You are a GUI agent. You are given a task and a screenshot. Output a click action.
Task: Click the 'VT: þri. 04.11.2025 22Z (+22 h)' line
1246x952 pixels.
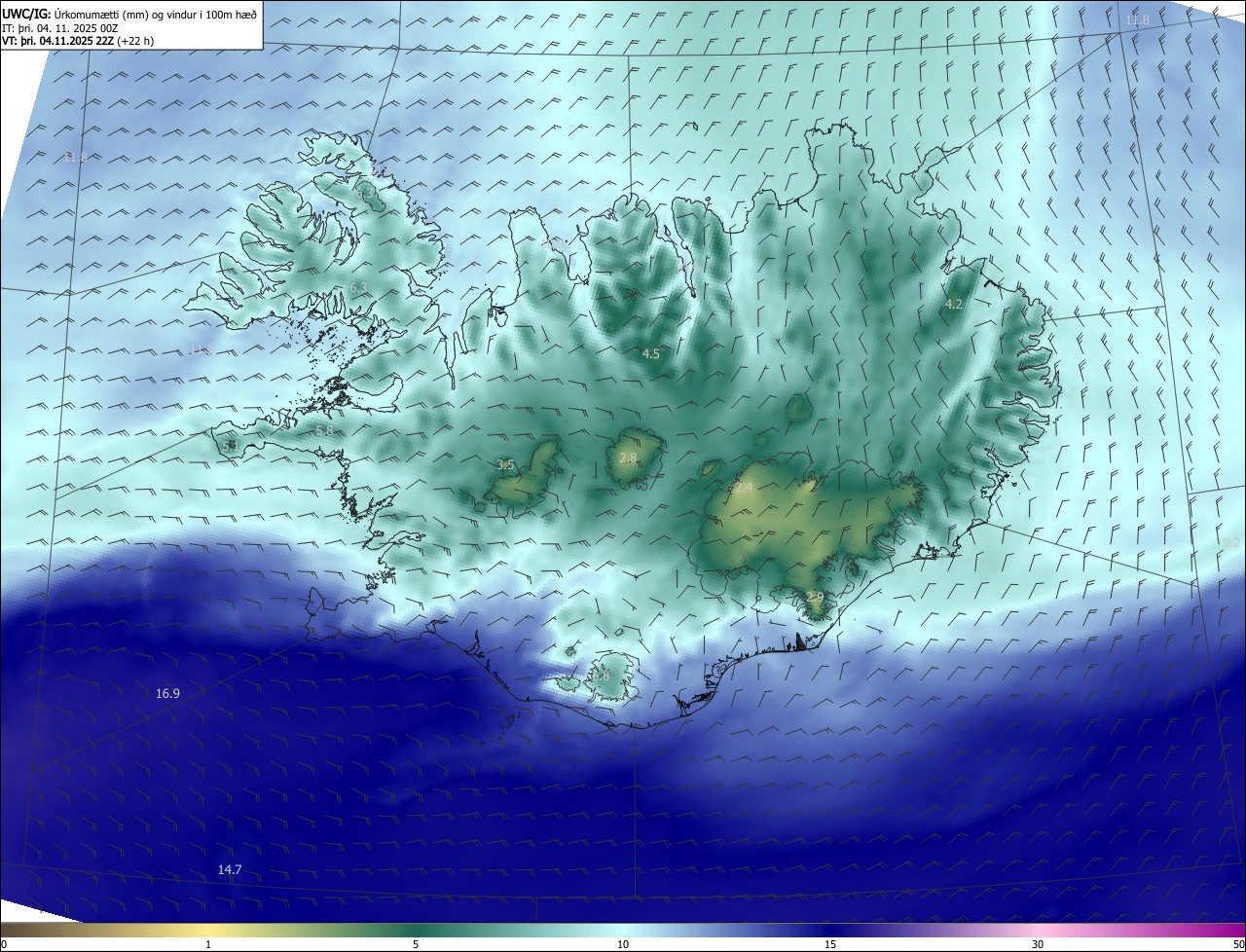[x=78, y=41]
